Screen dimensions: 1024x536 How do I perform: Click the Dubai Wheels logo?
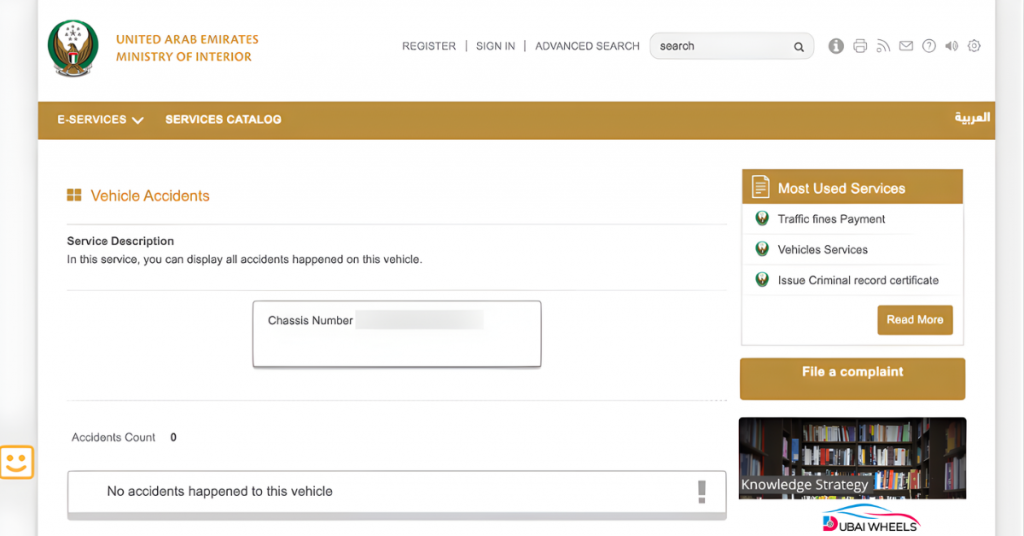[x=871, y=519]
